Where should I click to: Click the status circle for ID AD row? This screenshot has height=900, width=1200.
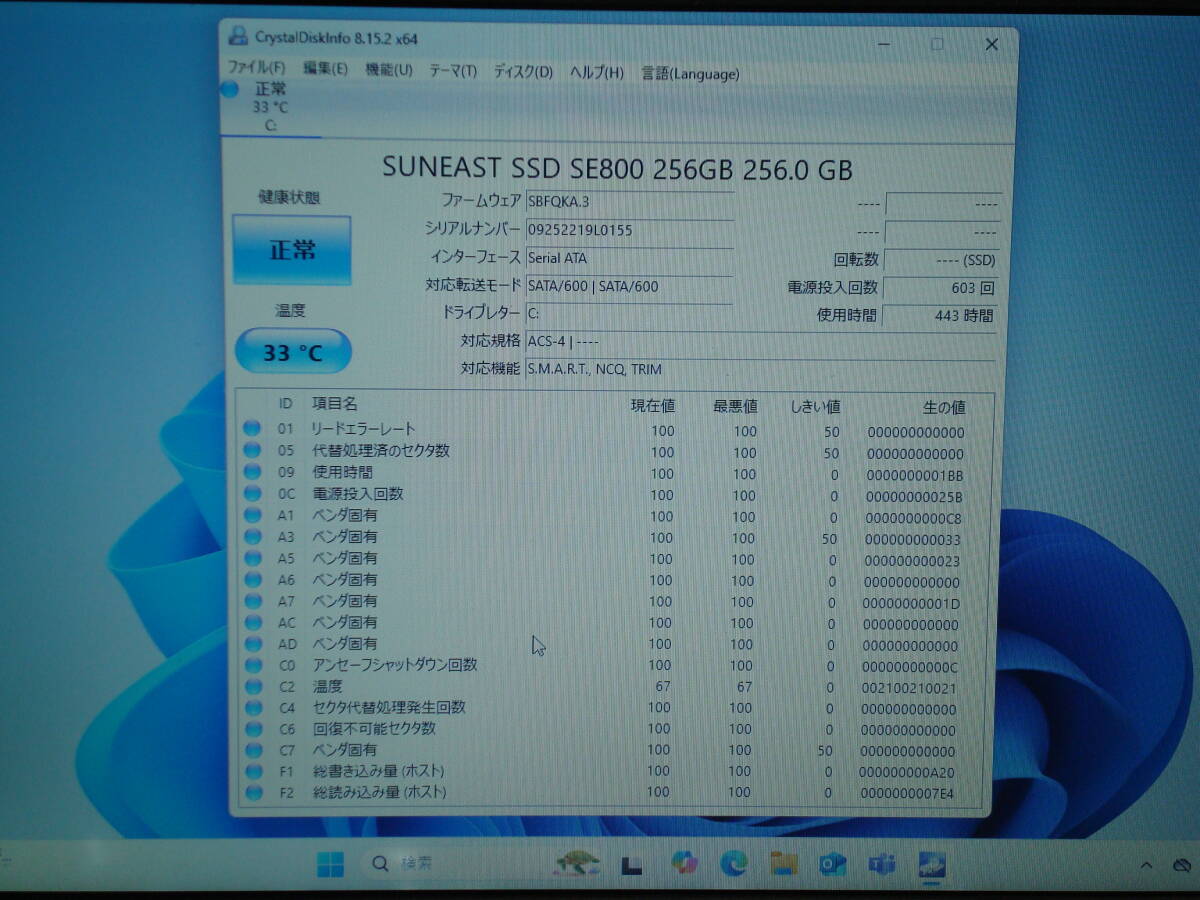[252, 644]
